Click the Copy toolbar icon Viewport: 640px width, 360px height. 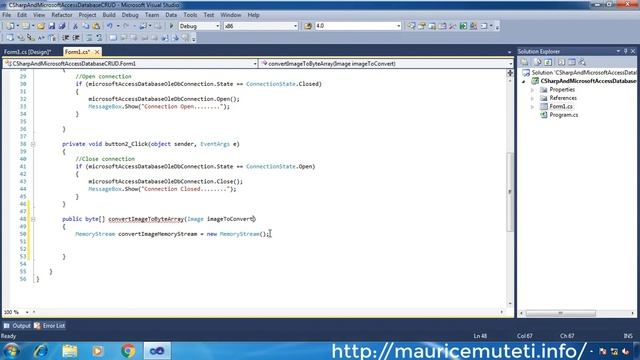click(86, 26)
